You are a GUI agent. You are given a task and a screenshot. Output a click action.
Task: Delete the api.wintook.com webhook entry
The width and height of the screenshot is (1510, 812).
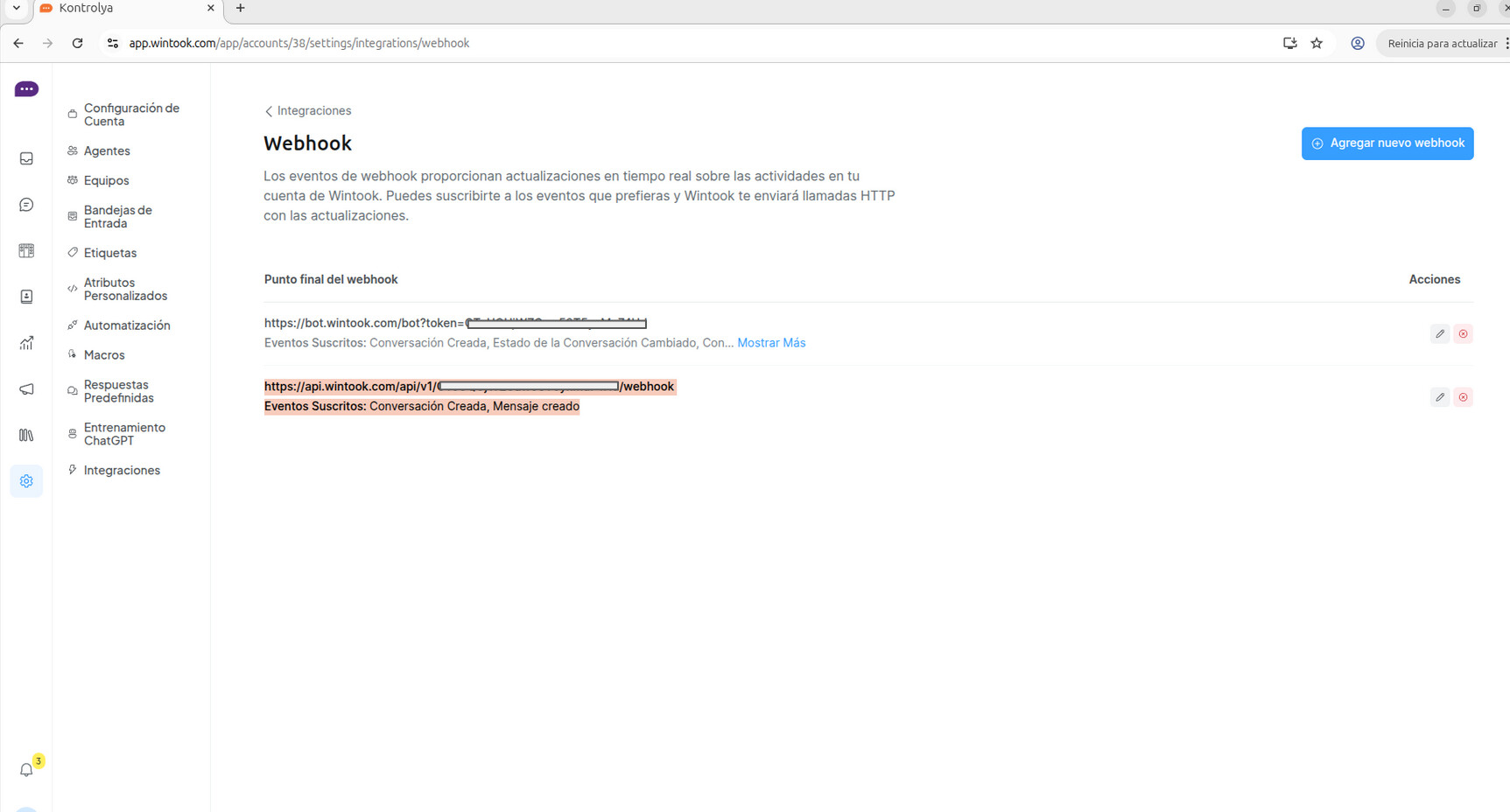tap(1463, 397)
